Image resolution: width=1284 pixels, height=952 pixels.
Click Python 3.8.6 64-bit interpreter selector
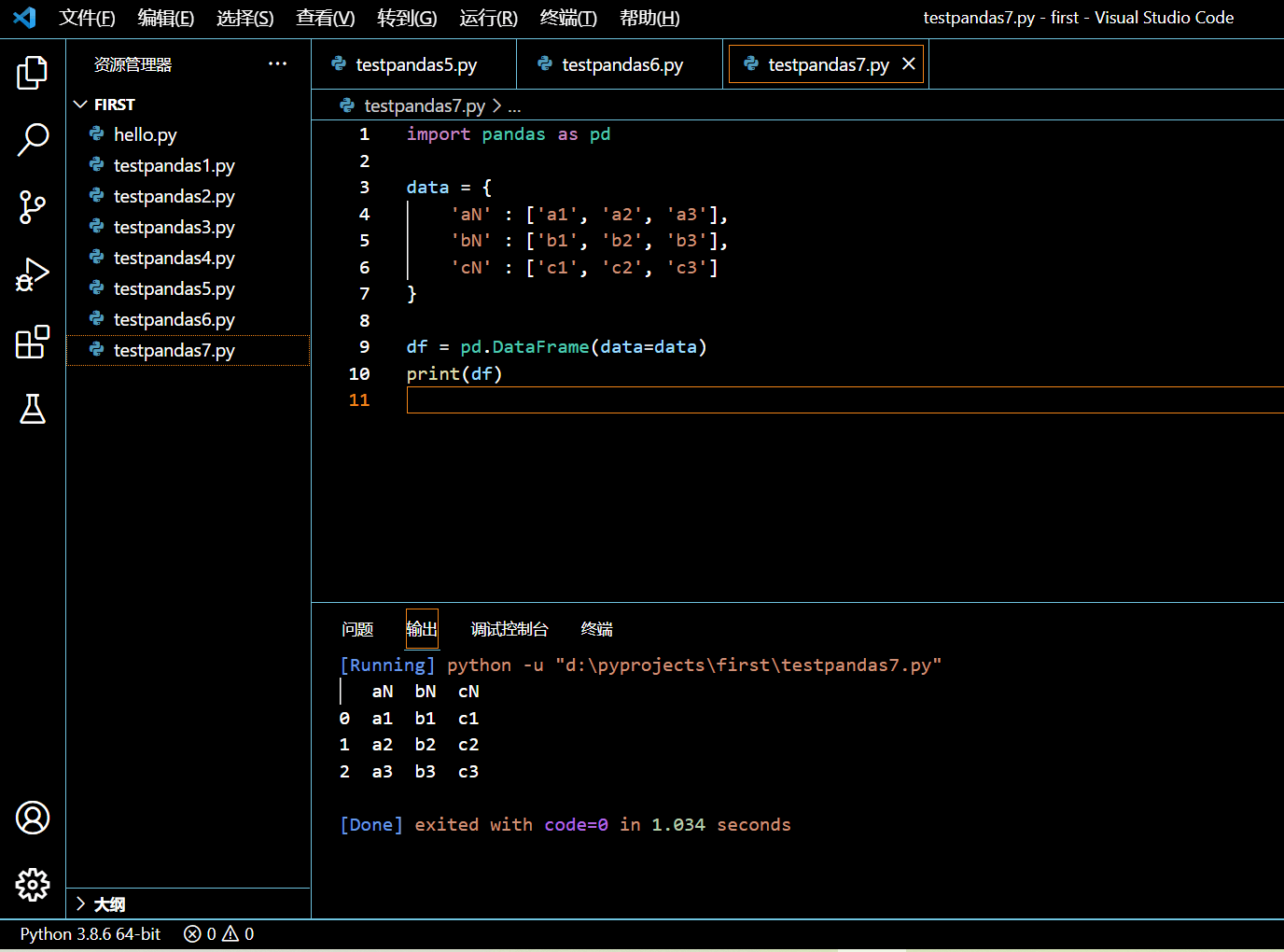click(x=91, y=933)
